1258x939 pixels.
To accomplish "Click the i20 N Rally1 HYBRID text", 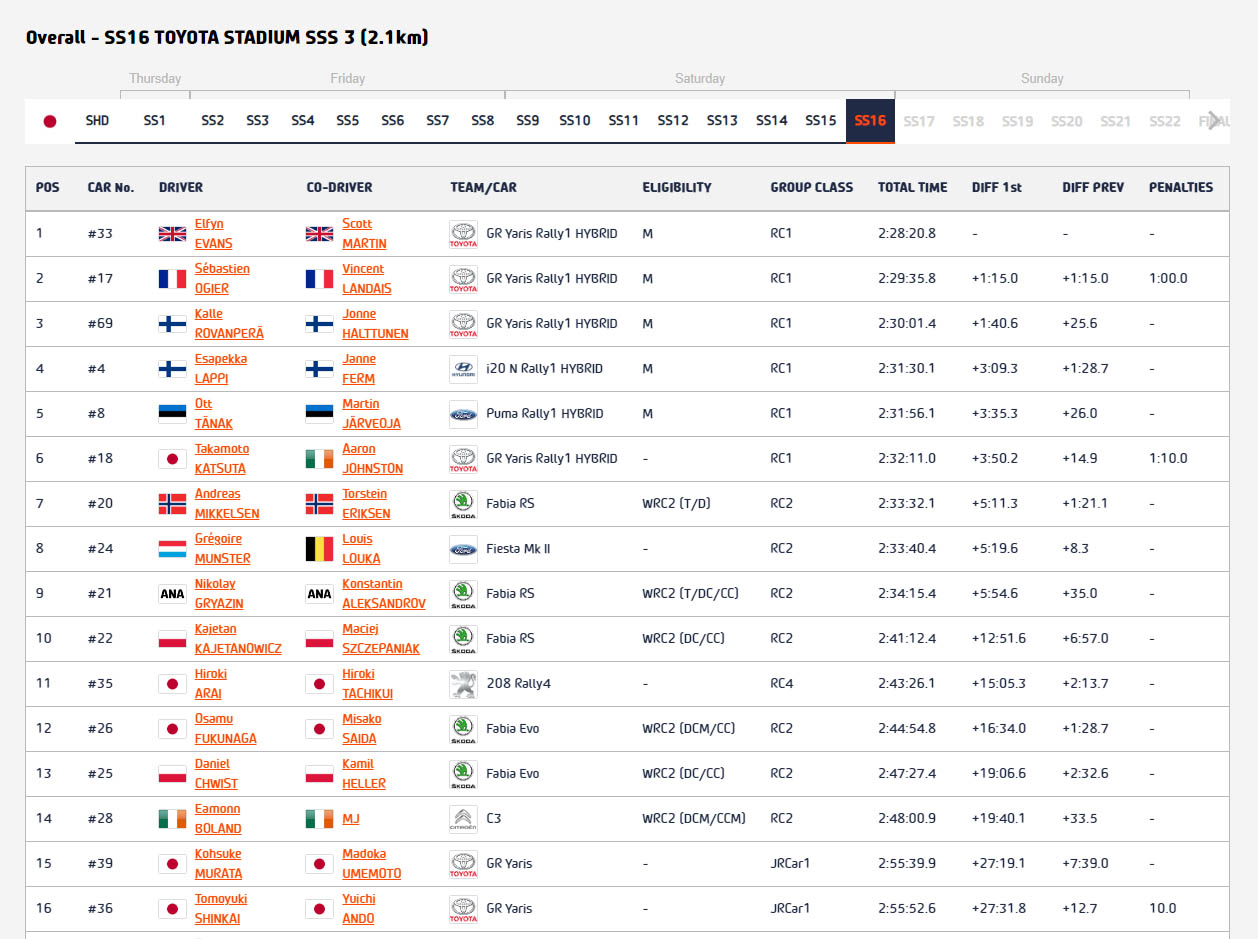I will tap(544, 369).
